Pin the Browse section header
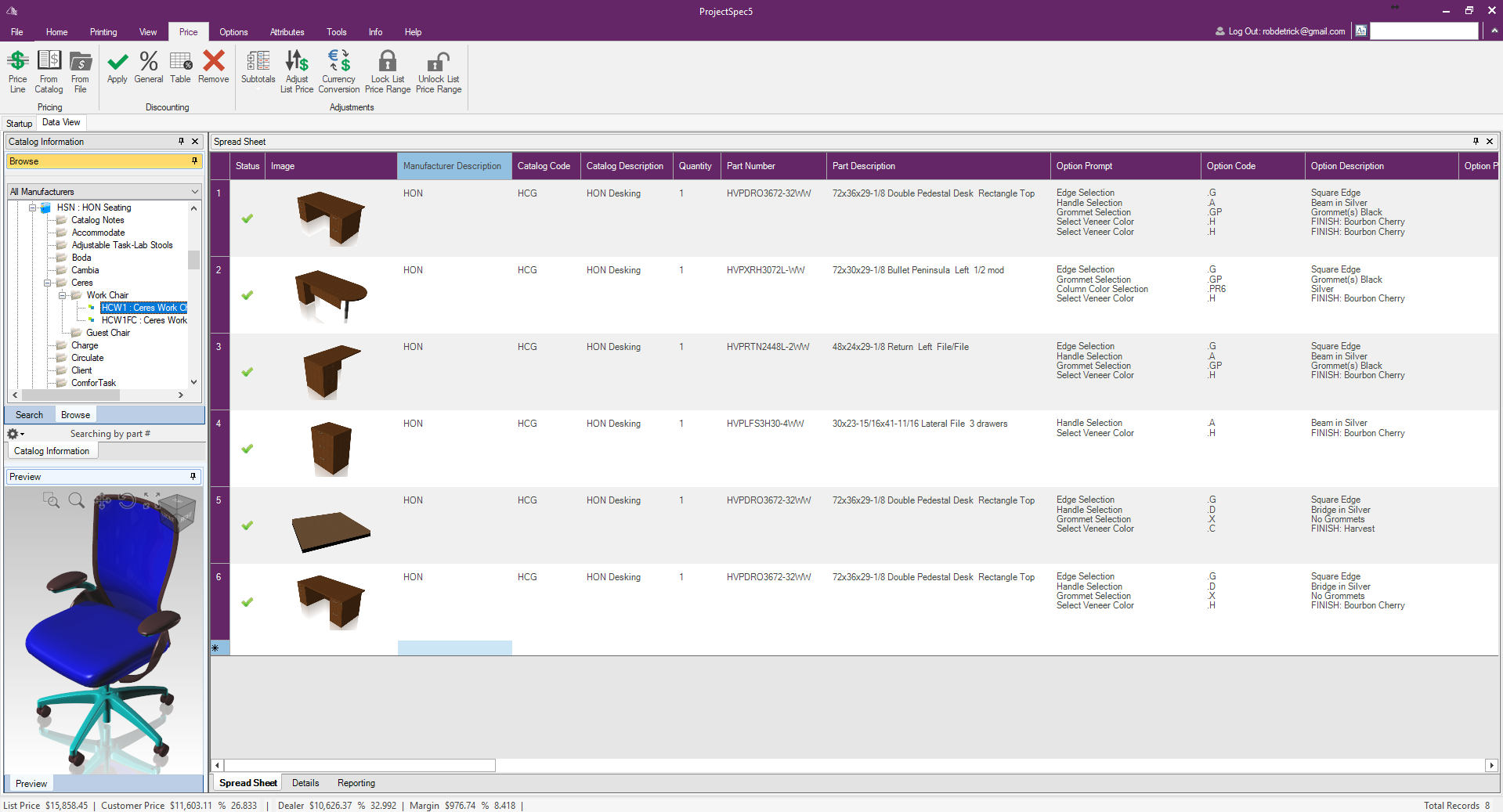This screenshot has height=812, width=1503. point(194,161)
